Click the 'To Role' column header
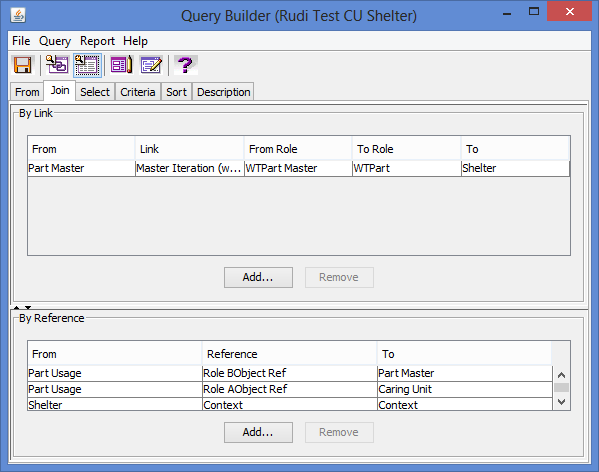 coord(406,149)
